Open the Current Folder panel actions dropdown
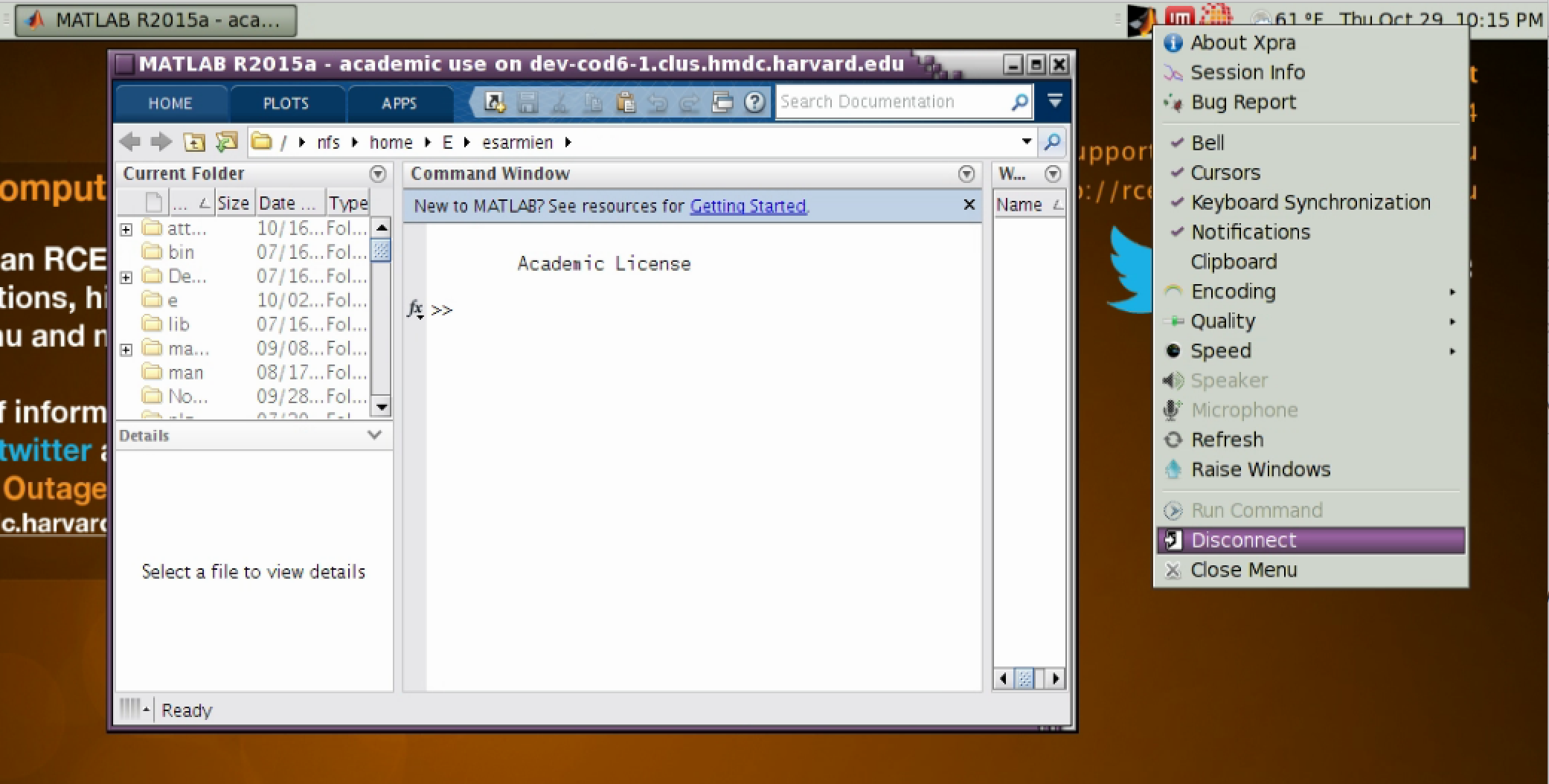The height and width of the screenshot is (784, 1549). point(378,174)
